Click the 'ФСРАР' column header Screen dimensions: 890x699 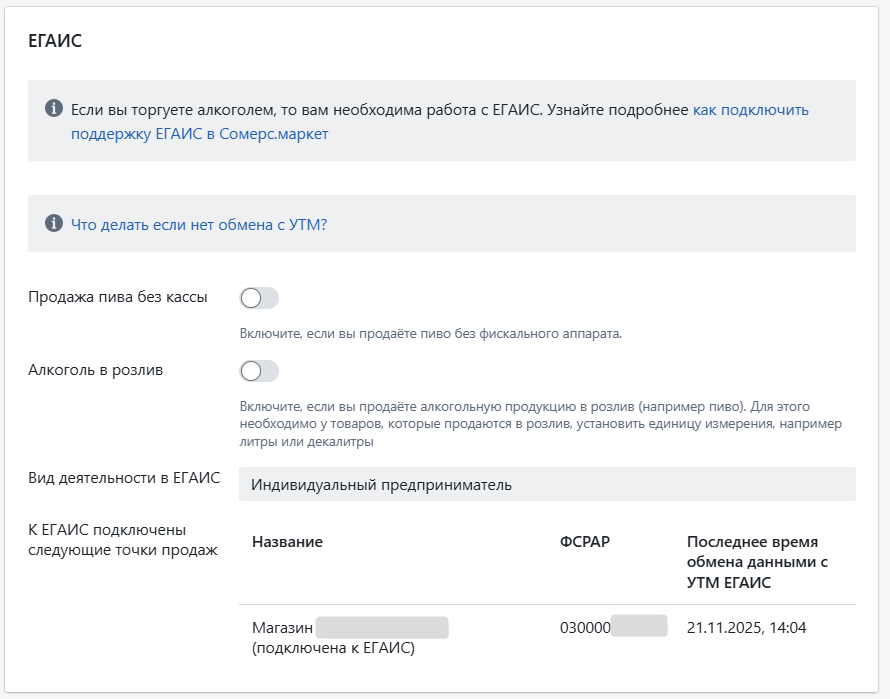(585, 542)
